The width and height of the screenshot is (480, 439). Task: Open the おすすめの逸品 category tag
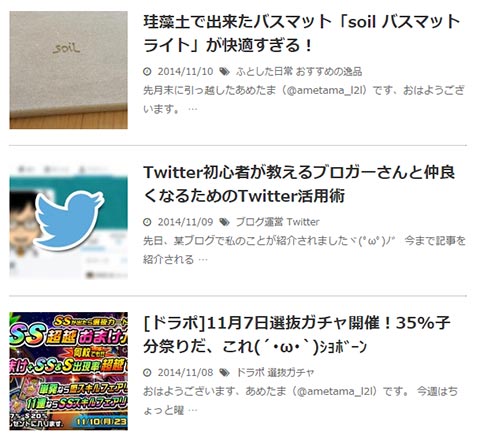coord(329,71)
